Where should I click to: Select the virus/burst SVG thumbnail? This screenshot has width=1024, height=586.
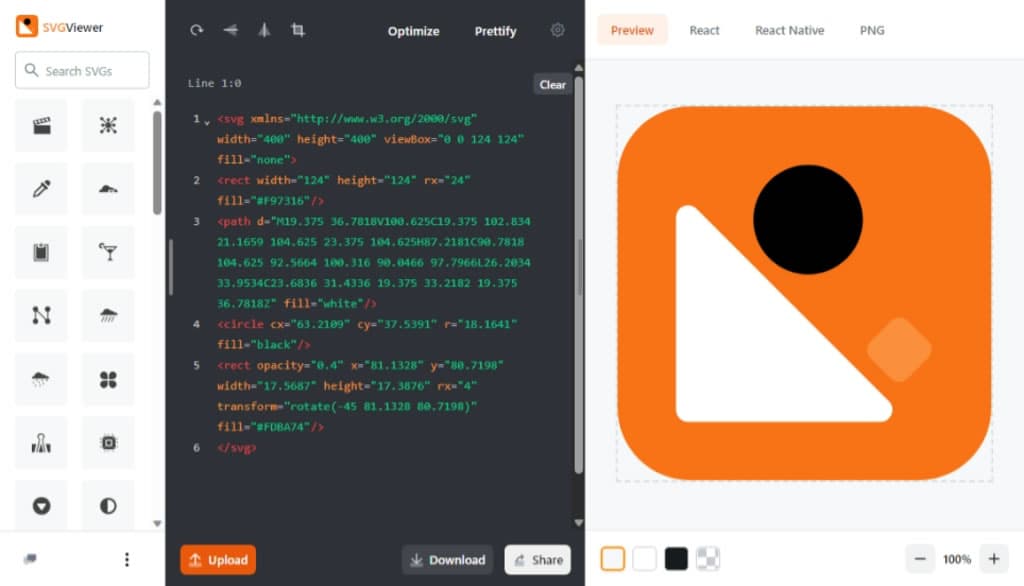click(x=108, y=125)
